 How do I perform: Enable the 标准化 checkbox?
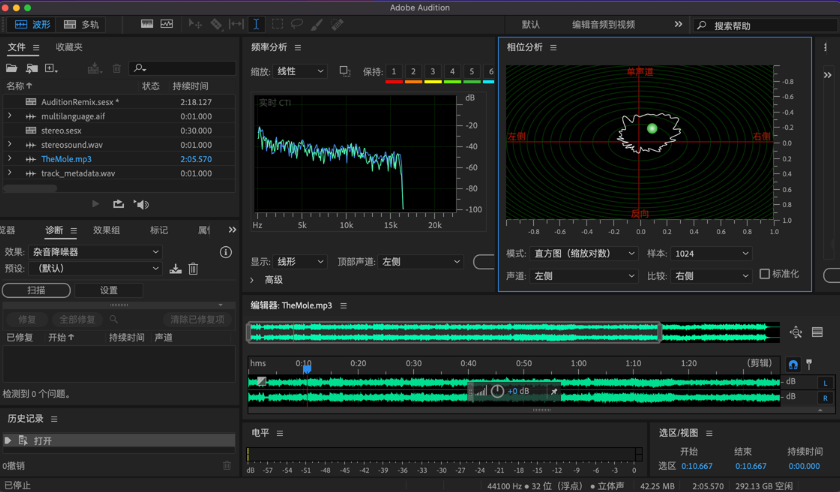pyautogui.click(x=764, y=274)
